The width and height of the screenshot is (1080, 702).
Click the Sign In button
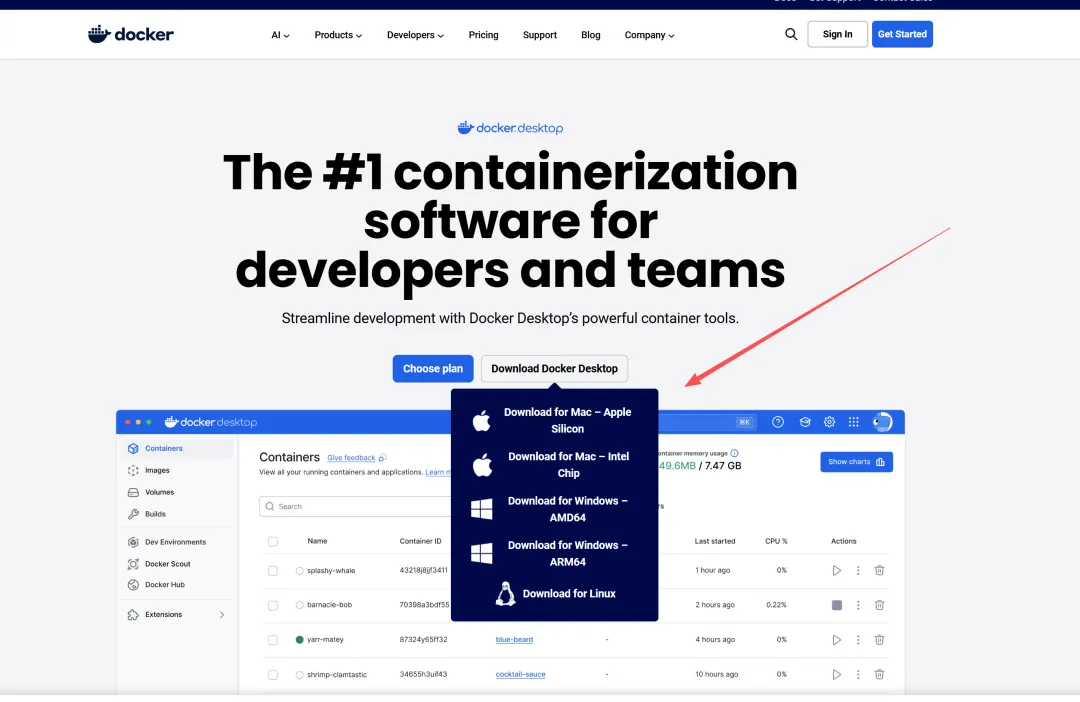[837, 34]
